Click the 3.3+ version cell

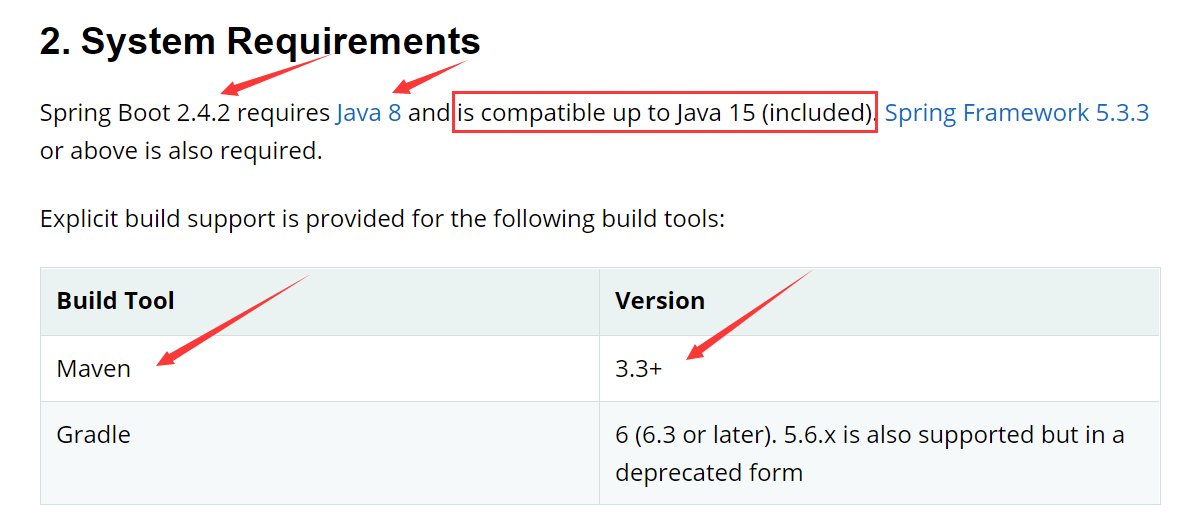point(638,369)
